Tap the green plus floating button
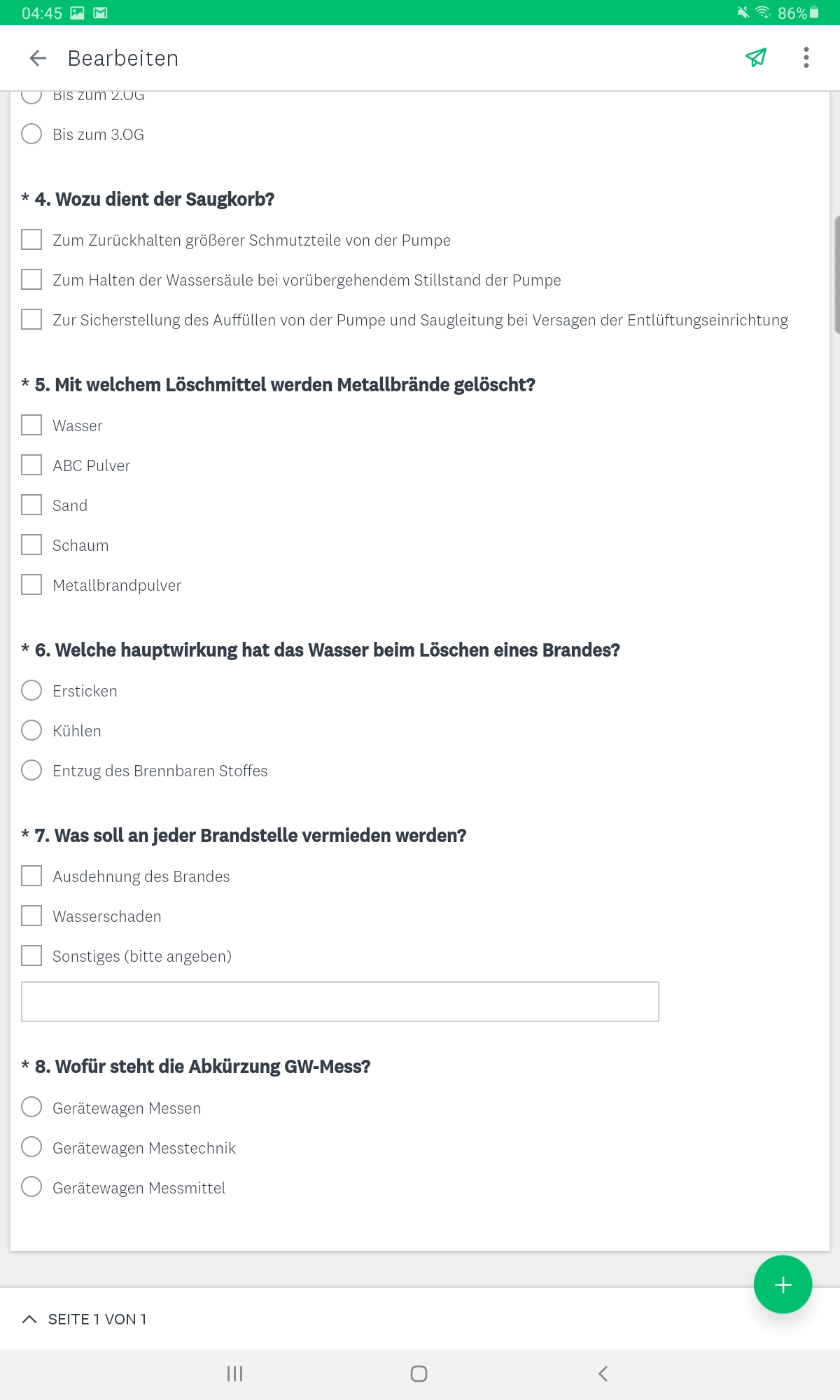This screenshot has width=840, height=1400. 783,1284
